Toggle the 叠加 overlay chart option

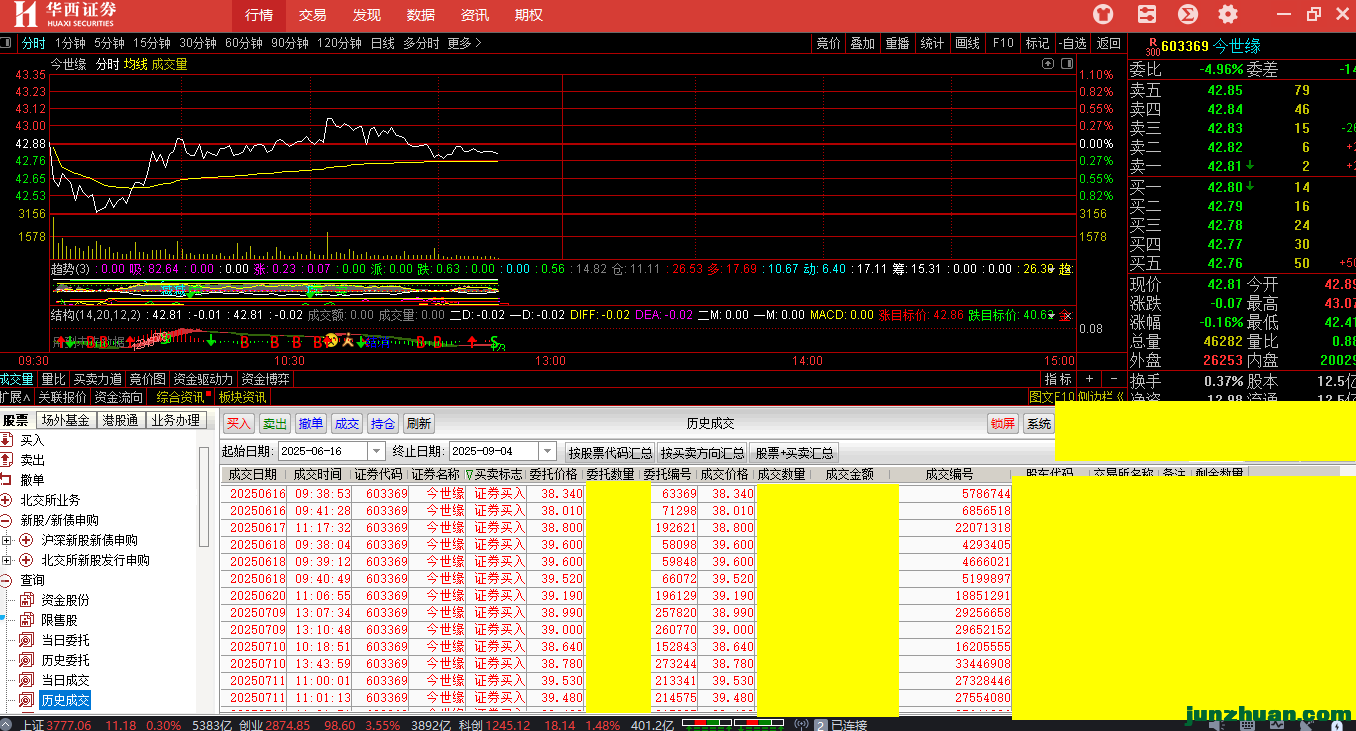[862, 43]
